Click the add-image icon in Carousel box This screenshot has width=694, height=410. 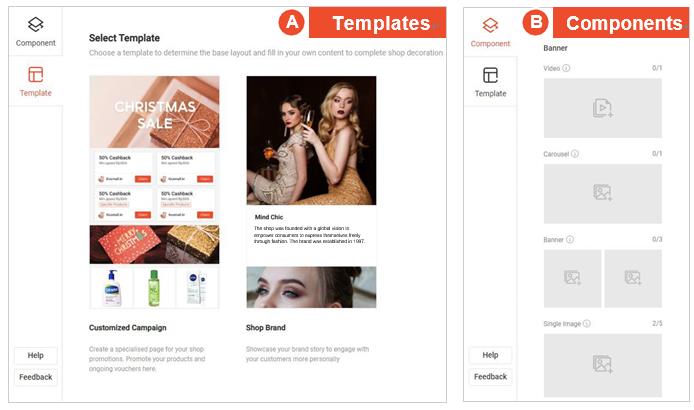602,192
